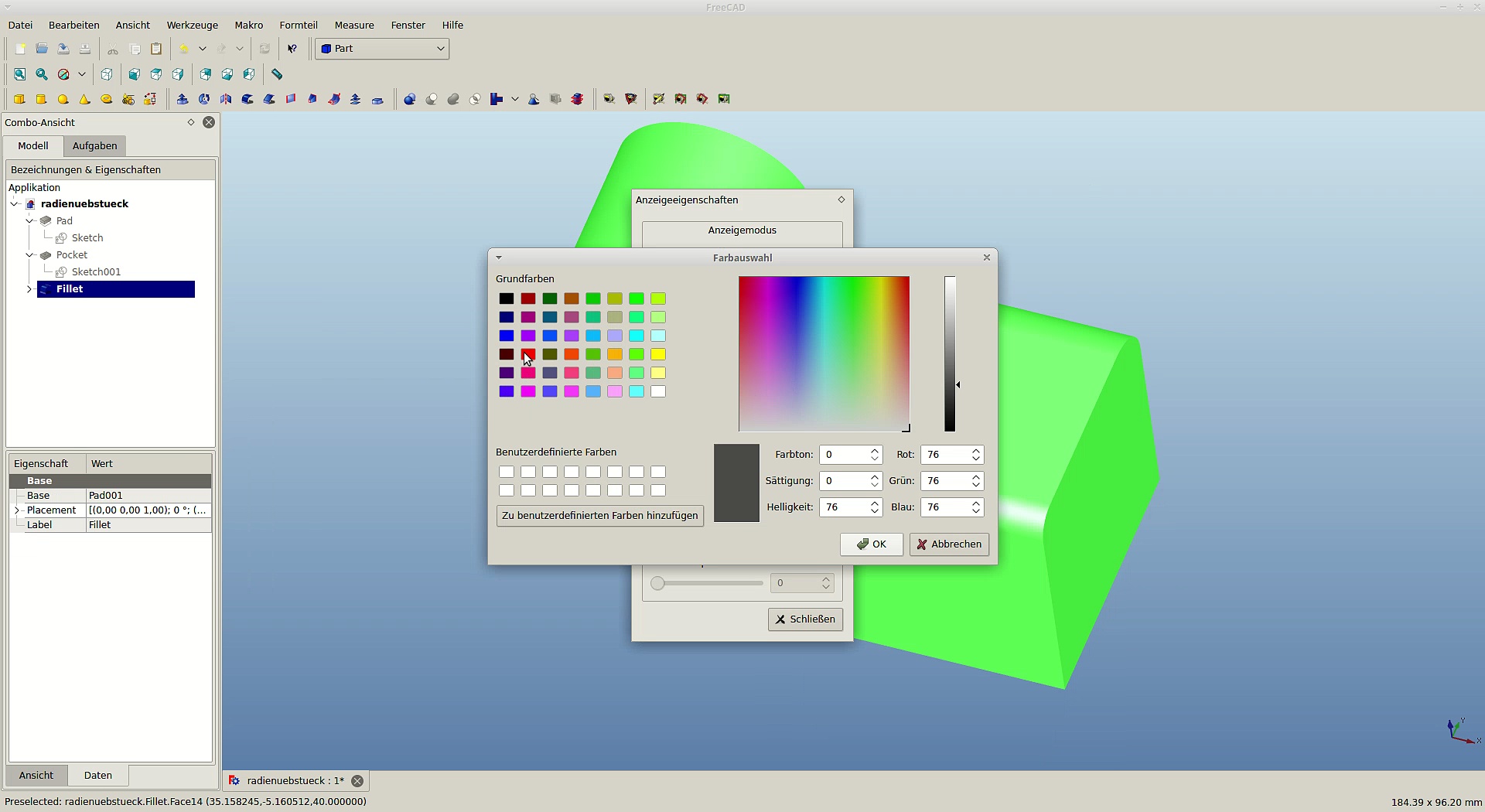The height and width of the screenshot is (812, 1485).
Task: Pick the white swatch in Grundfarben
Action: pyautogui.click(x=658, y=392)
